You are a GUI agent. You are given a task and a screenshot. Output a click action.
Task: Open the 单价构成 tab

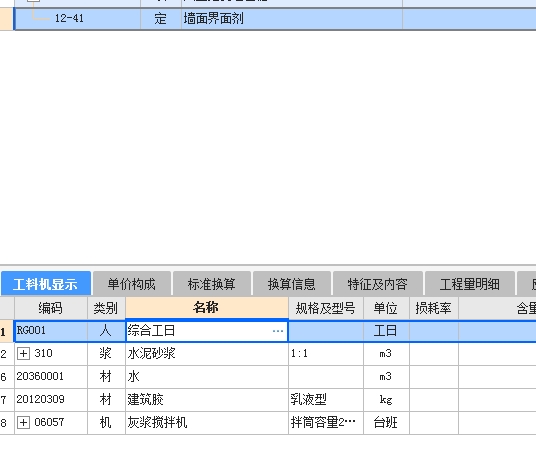coord(132,284)
